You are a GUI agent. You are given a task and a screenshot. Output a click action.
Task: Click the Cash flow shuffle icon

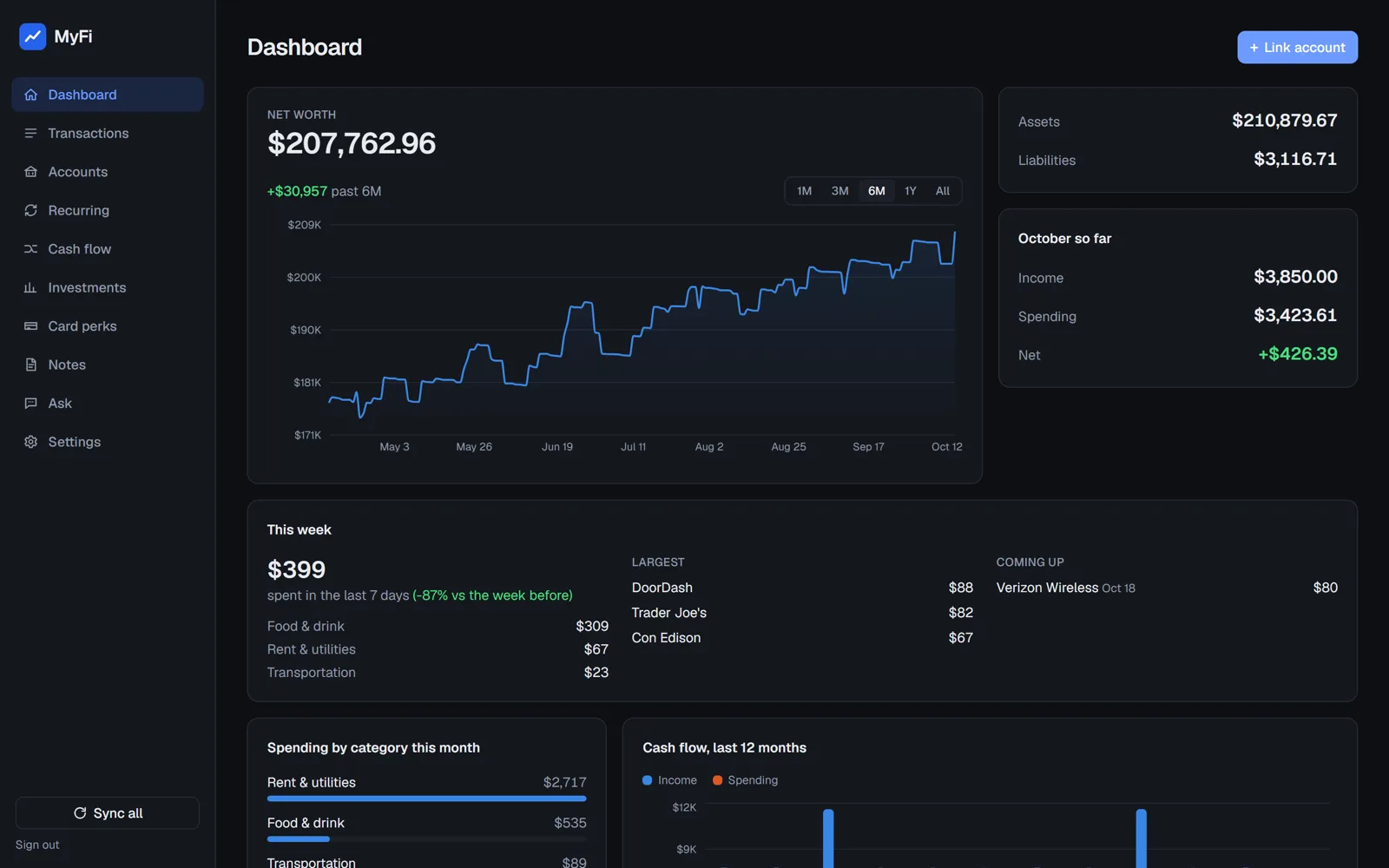coord(31,249)
